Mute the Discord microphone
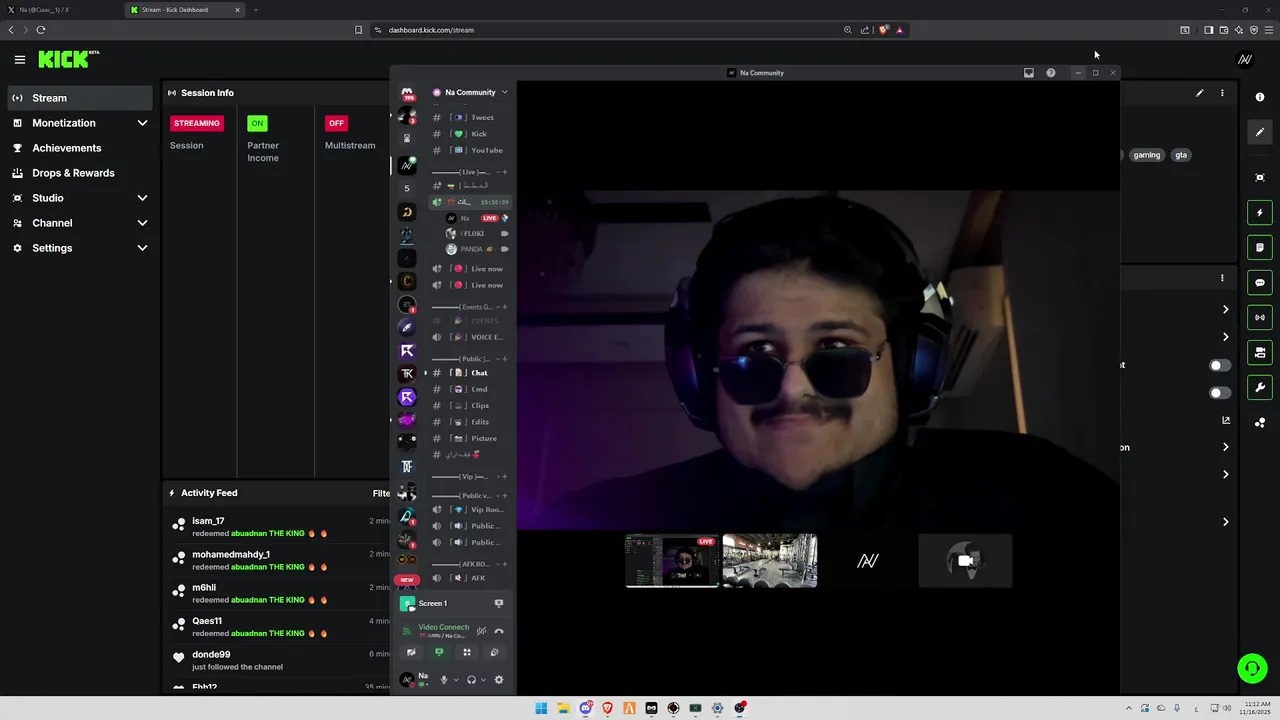The height and width of the screenshot is (720, 1280). (444, 680)
